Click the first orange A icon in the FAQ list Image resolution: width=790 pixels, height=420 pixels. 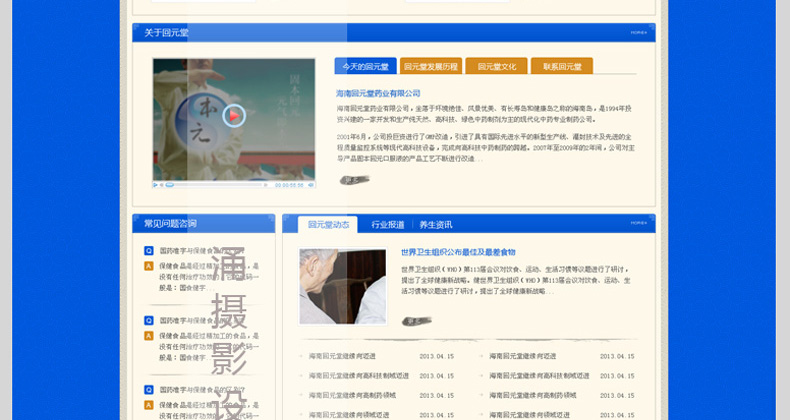click(149, 266)
